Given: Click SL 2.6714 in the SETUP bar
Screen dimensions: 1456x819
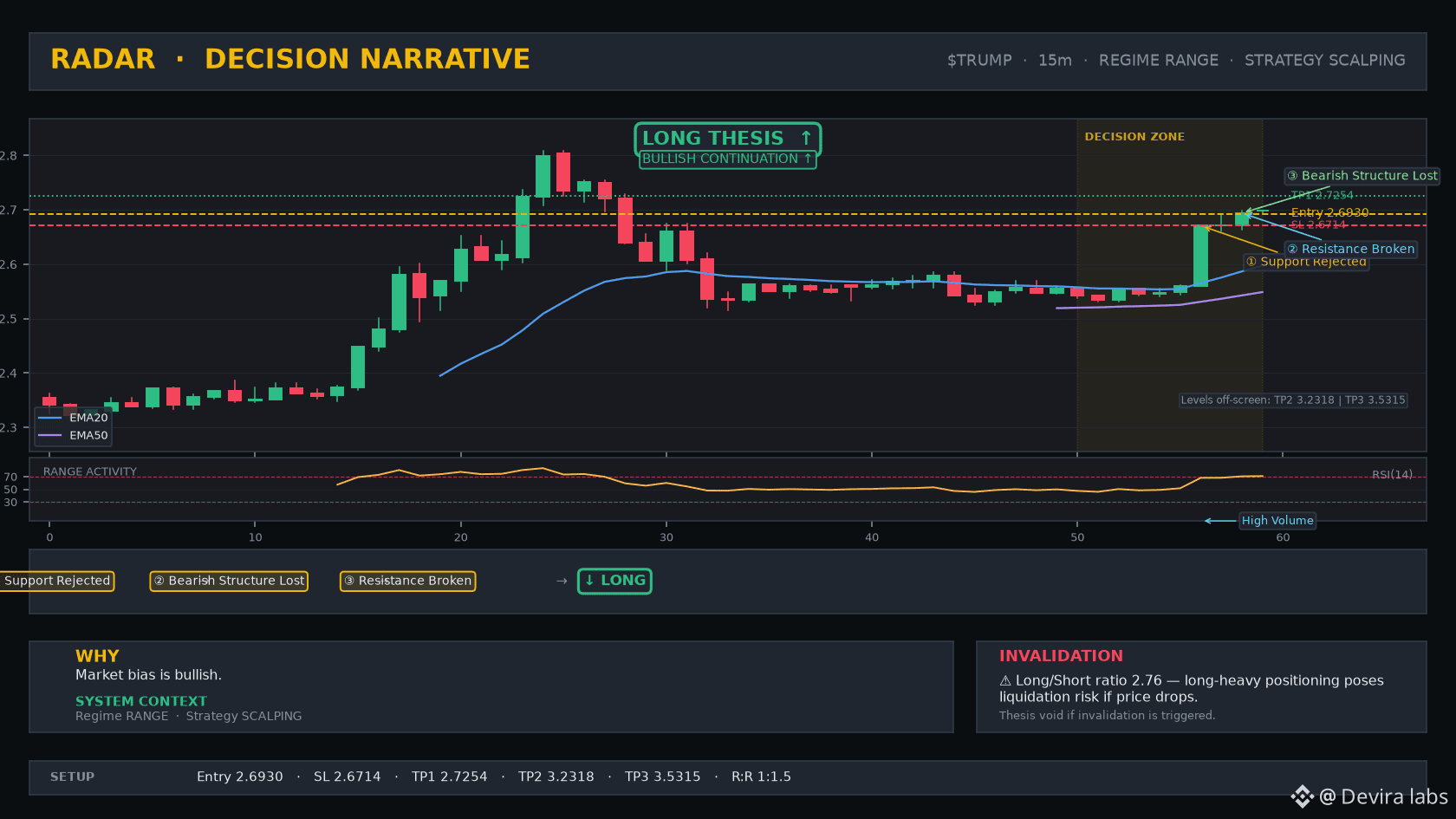Looking at the screenshot, I should click(x=348, y=777).
